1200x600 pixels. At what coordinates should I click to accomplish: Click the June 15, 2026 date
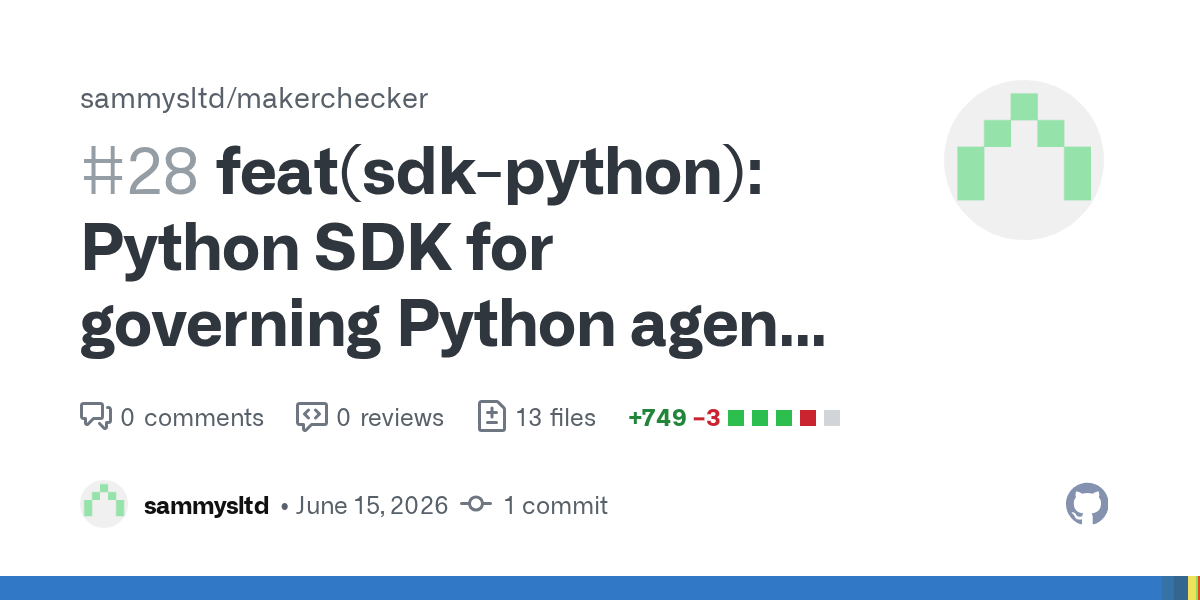[x=372, y=505]
